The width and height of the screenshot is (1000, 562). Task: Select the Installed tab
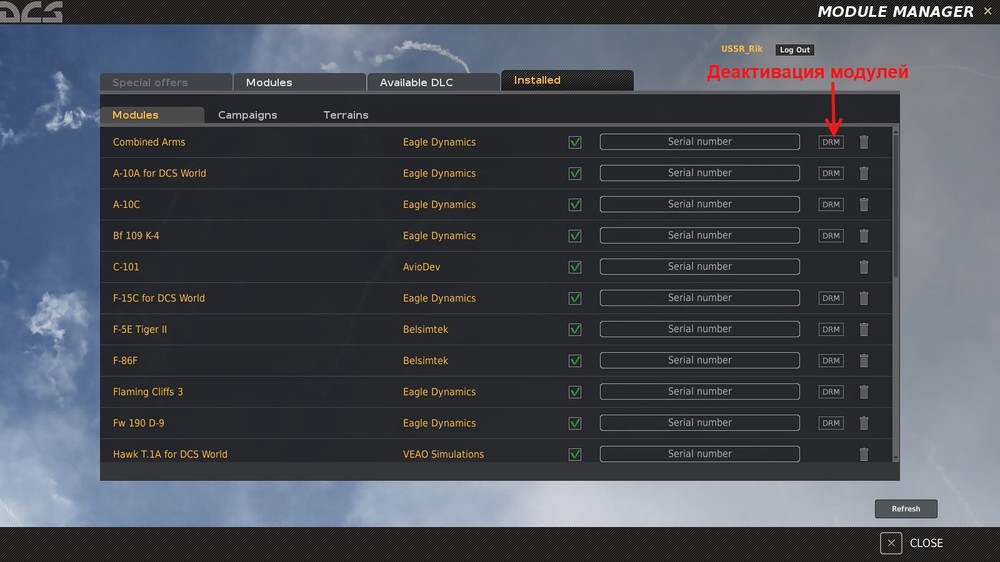(568, 80)
